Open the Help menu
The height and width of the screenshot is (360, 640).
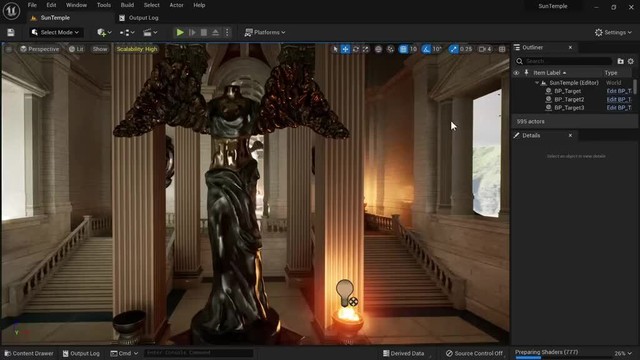point(199,5)
